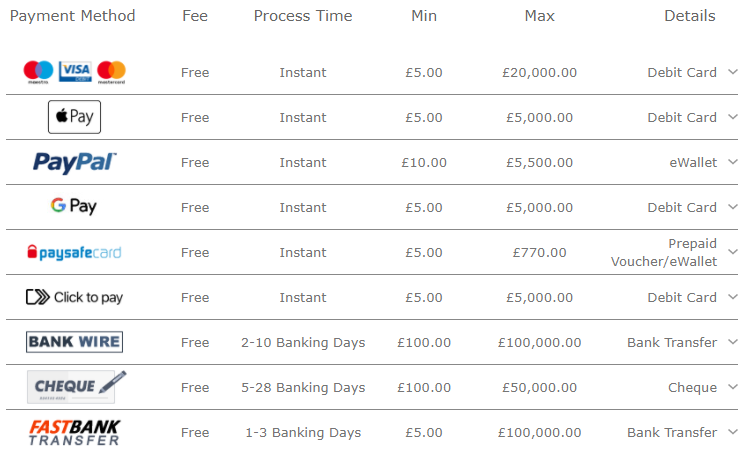Click the Fast Bank Transfer logo
Screen dimensions: 752x454
[74, 432]
